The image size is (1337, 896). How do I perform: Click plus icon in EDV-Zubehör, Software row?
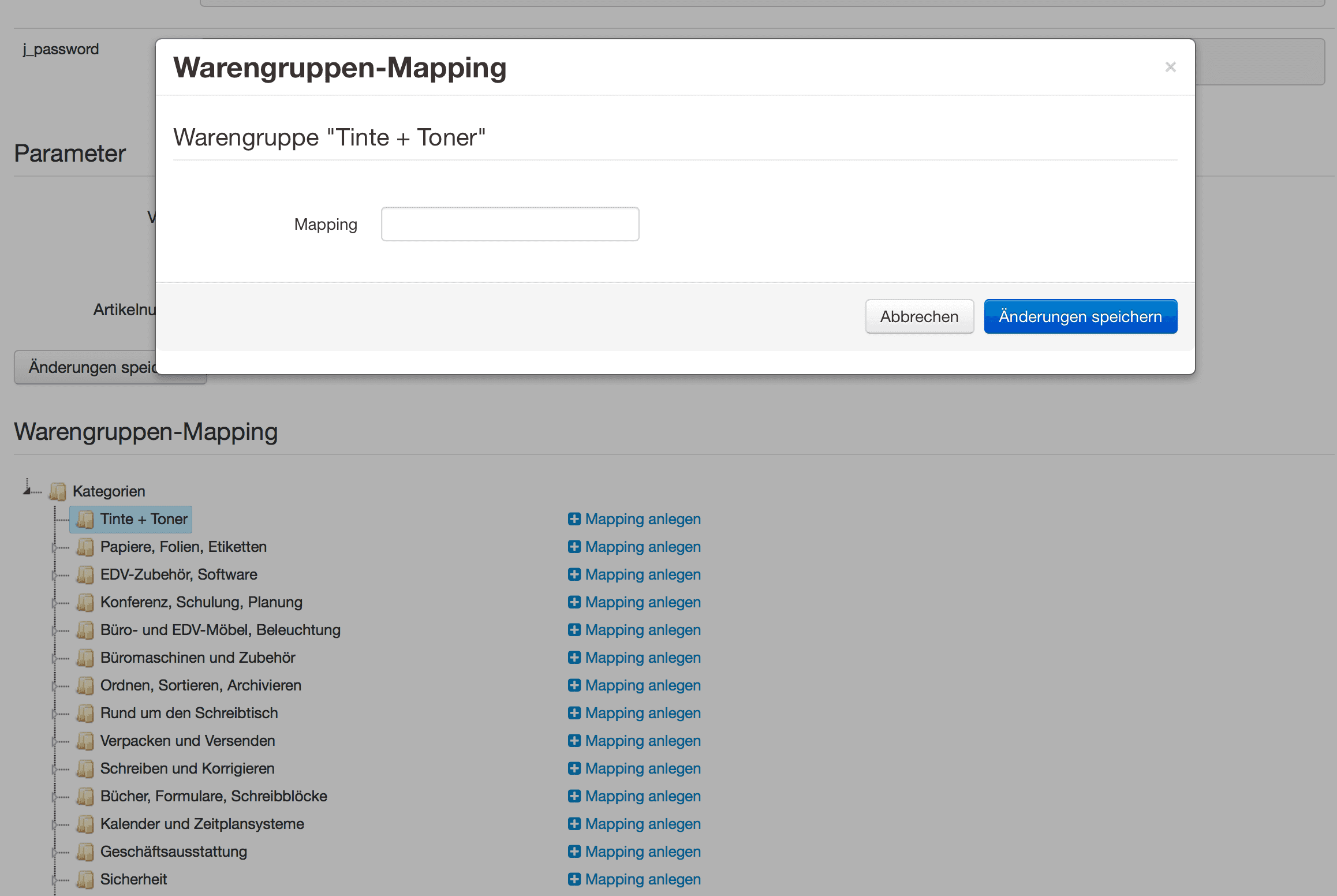[574, 574]
